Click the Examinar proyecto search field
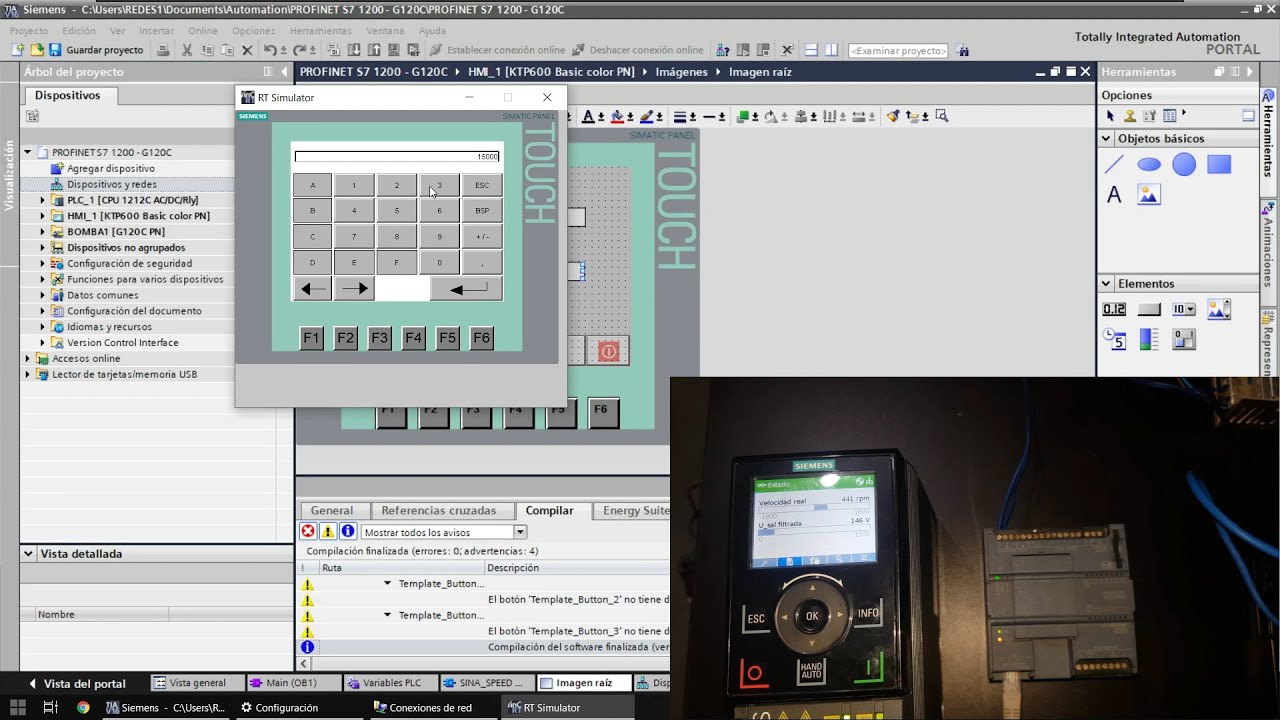The height and width of the screenshot is (720, 1280). pos(898,50)
